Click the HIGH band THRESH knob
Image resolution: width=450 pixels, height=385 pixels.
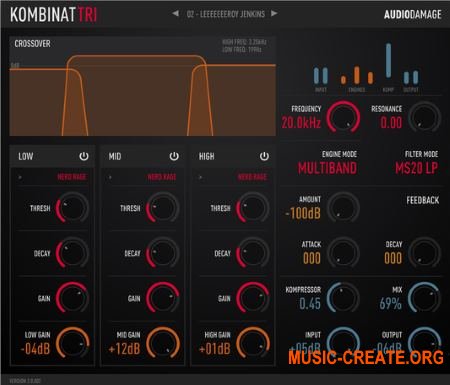point(253,208)
